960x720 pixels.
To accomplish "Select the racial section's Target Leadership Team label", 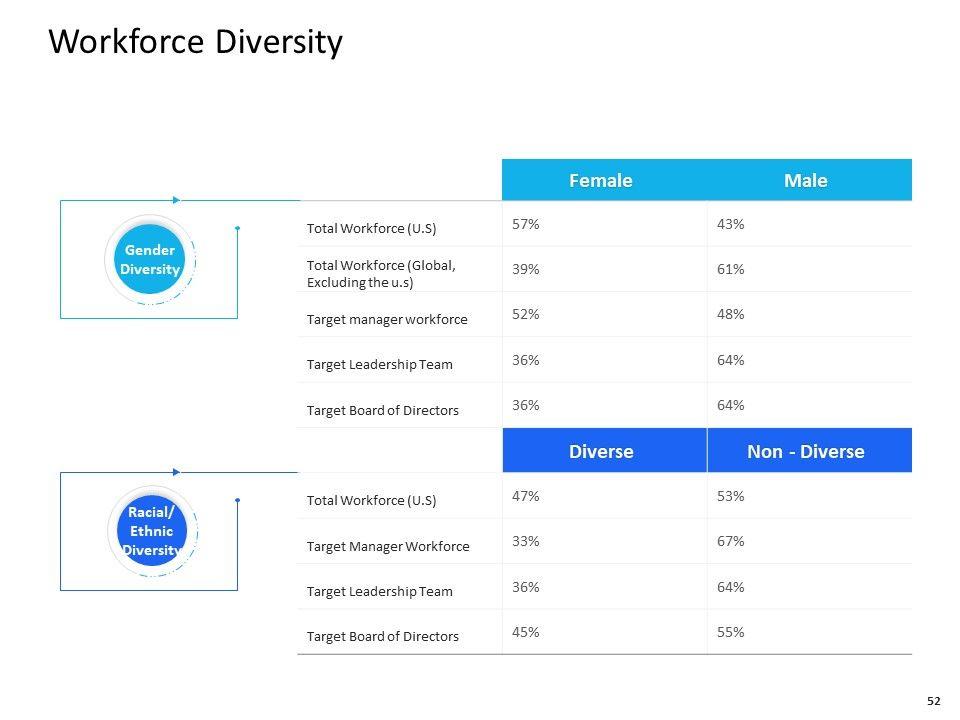I will (x=380, y=591).
